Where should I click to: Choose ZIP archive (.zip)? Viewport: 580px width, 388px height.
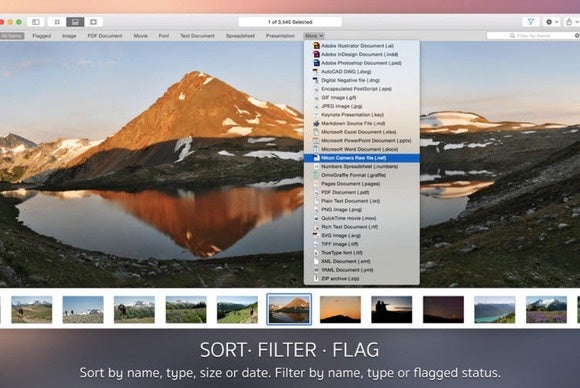click(x=362, y=279)
